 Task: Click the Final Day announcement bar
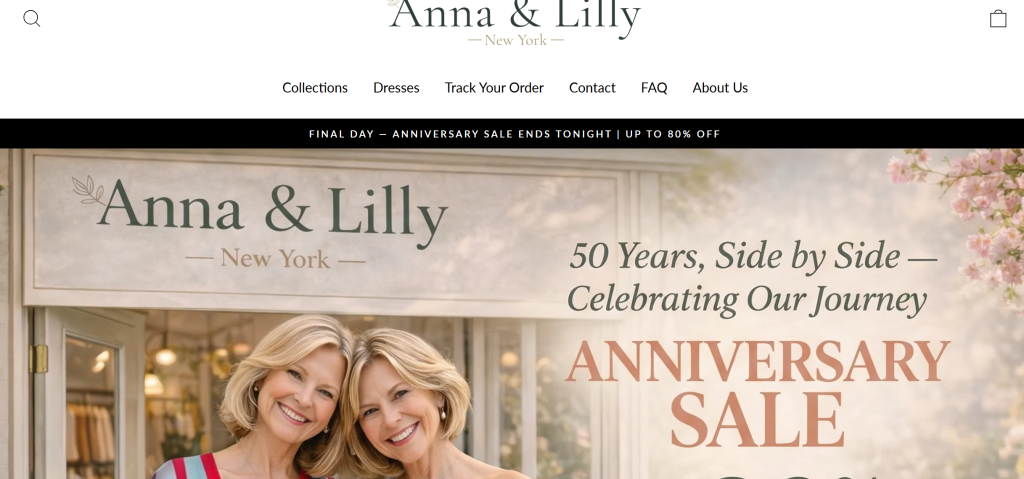(x=512, y=134)
